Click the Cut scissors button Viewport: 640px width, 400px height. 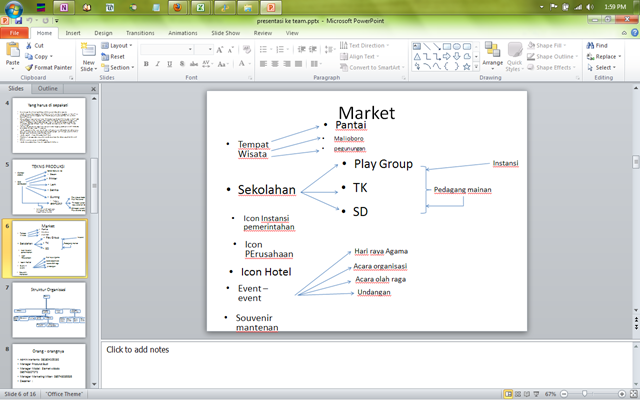[x=34, y=45]
